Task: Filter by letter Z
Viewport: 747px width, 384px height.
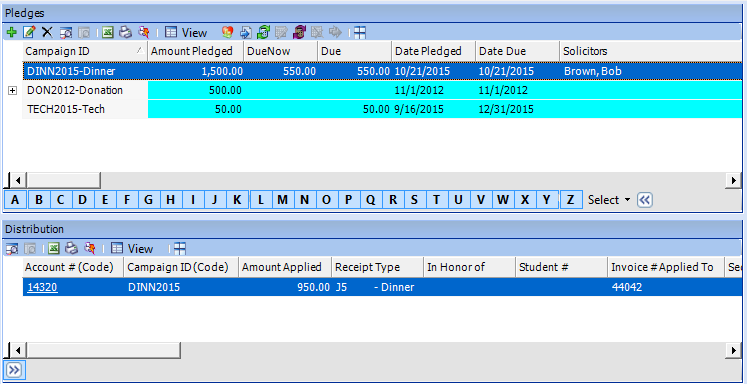Action: (x=571, y=200)
